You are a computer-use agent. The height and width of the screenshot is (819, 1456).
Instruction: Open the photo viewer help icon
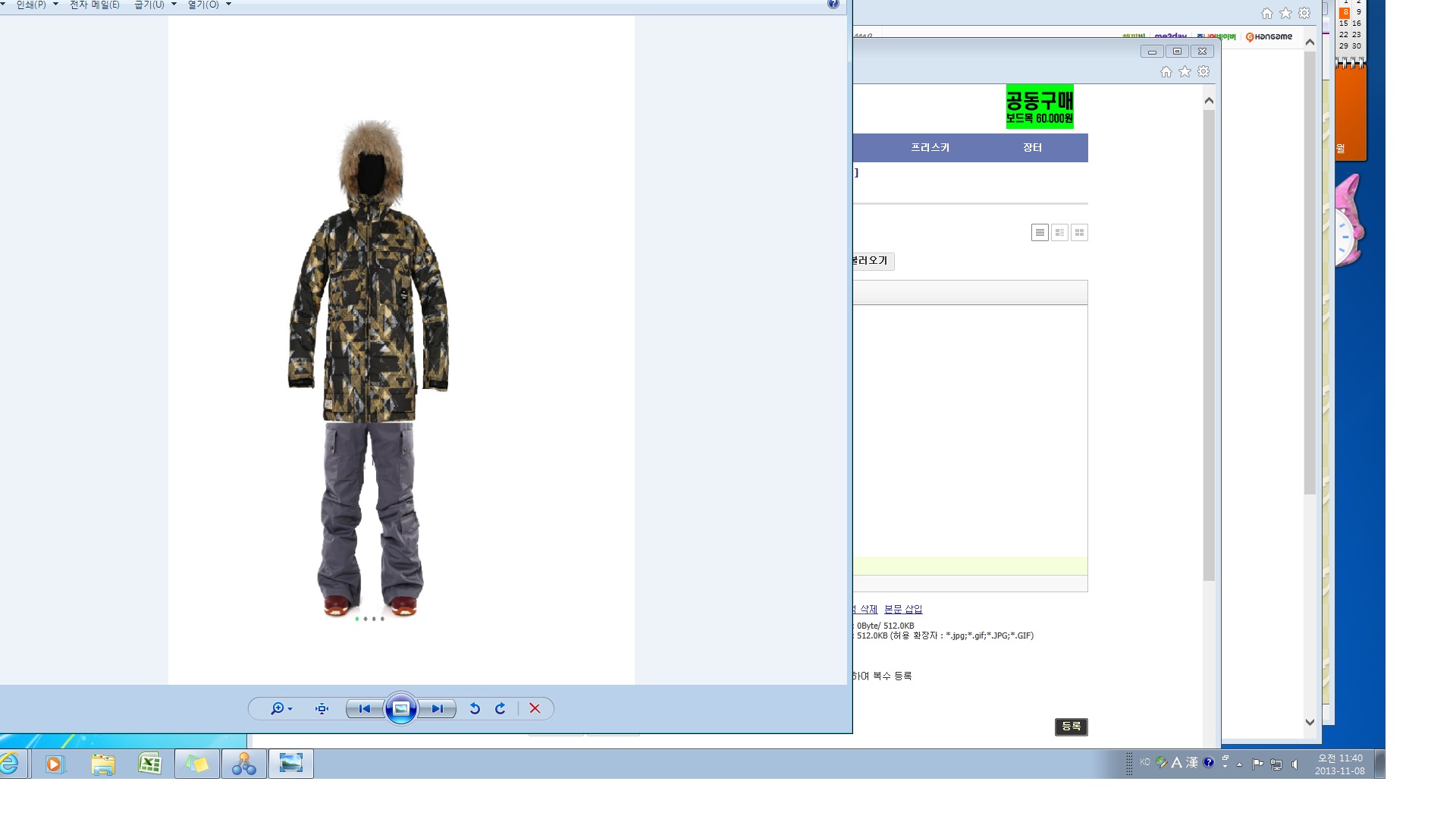[x=833, y=5]
